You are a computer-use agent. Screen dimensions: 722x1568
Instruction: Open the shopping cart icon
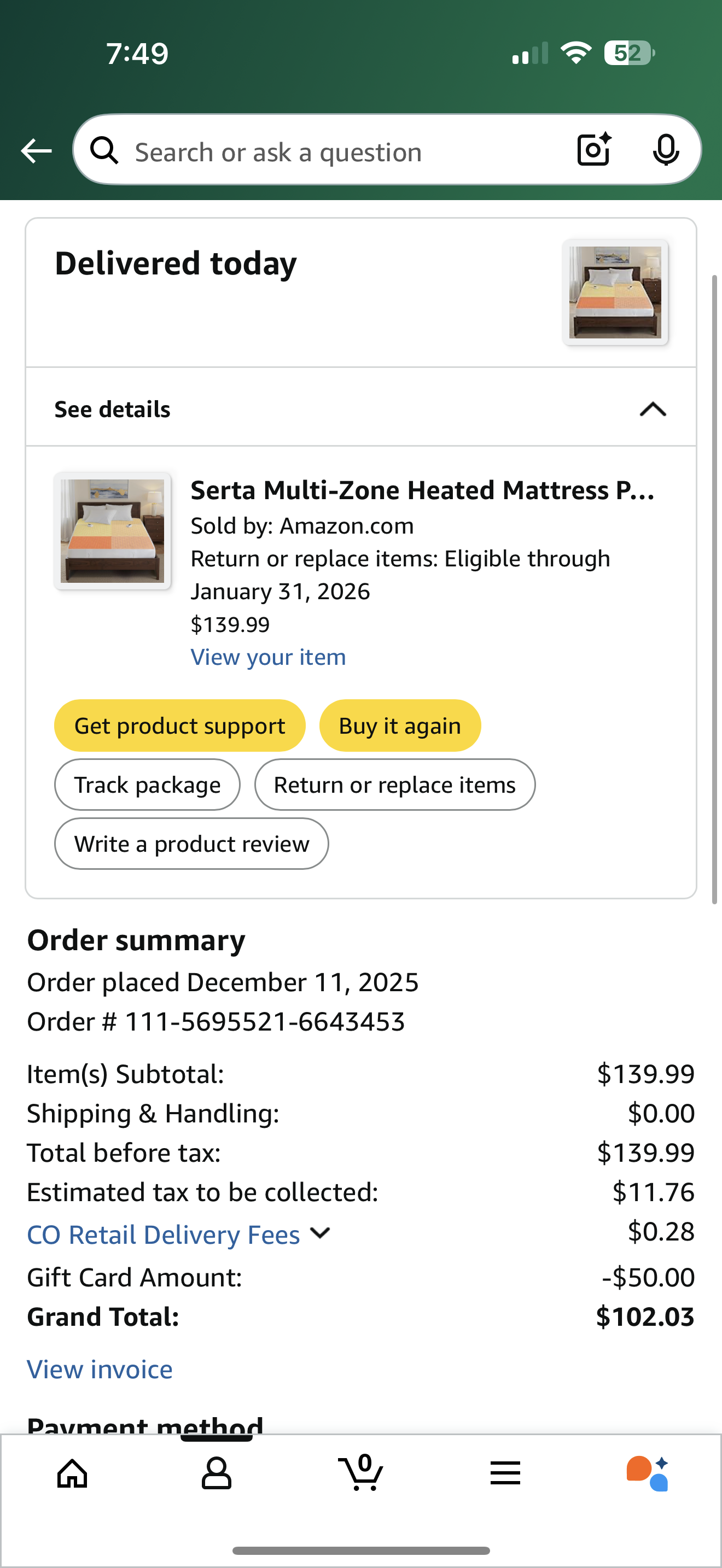(361, 1472)
